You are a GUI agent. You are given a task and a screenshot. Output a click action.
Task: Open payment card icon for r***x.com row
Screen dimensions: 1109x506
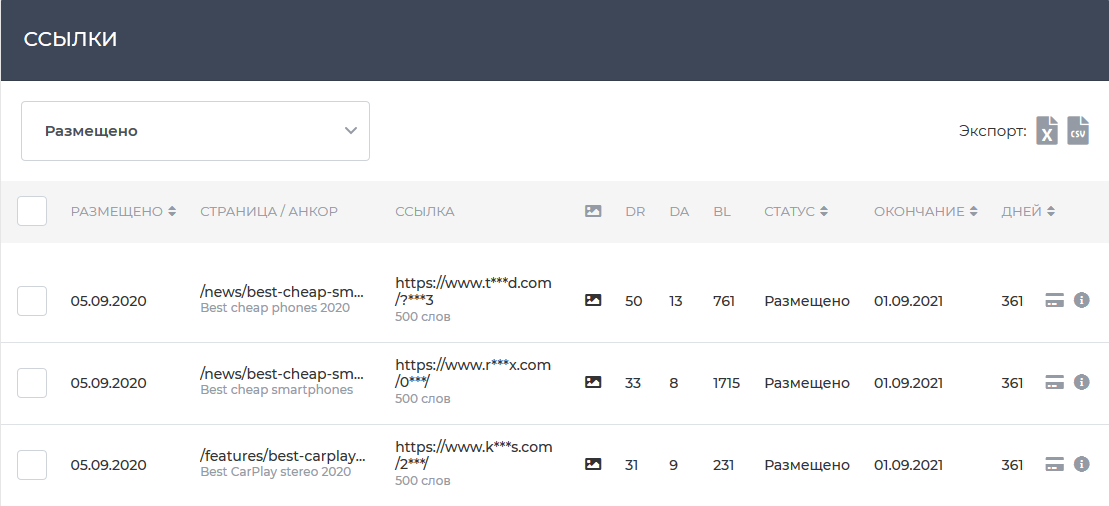pyautogui.click(x=1054, y=382)
